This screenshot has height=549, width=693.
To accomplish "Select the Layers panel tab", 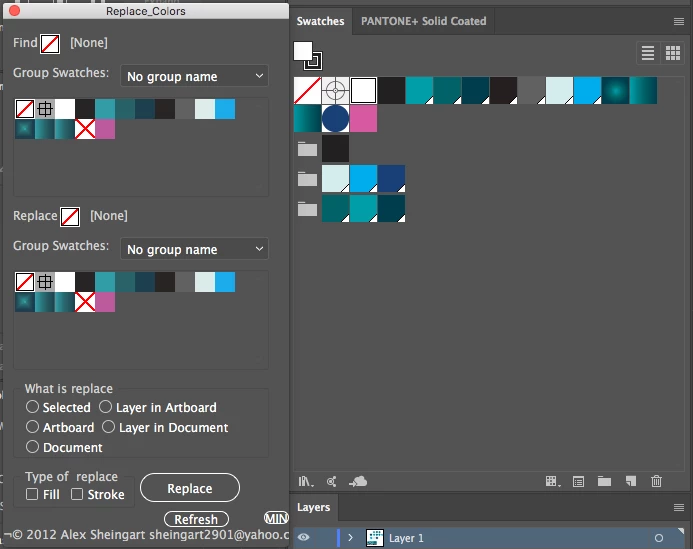I will point(313,507).
